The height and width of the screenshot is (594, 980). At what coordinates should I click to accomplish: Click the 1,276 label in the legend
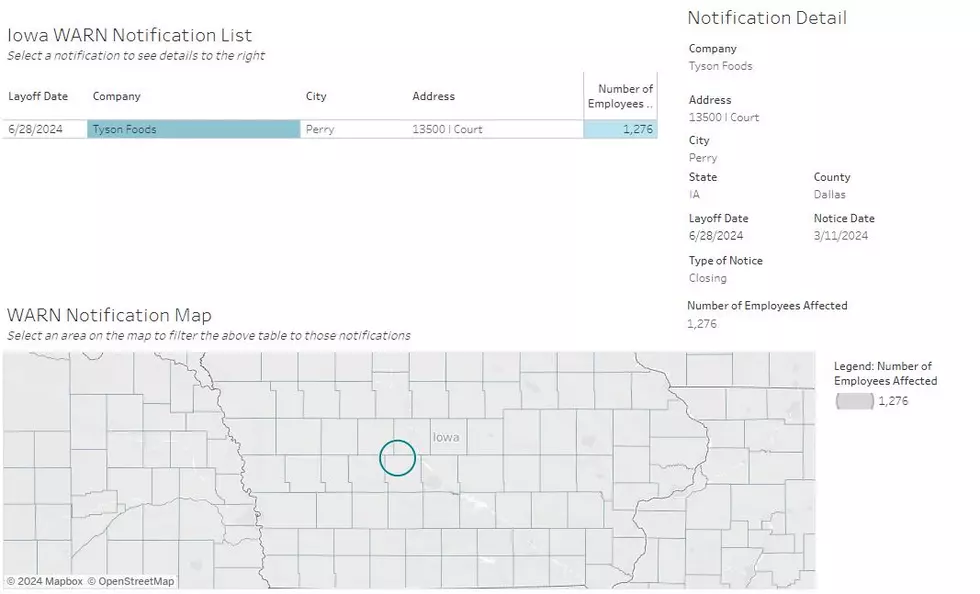(893, 401)
